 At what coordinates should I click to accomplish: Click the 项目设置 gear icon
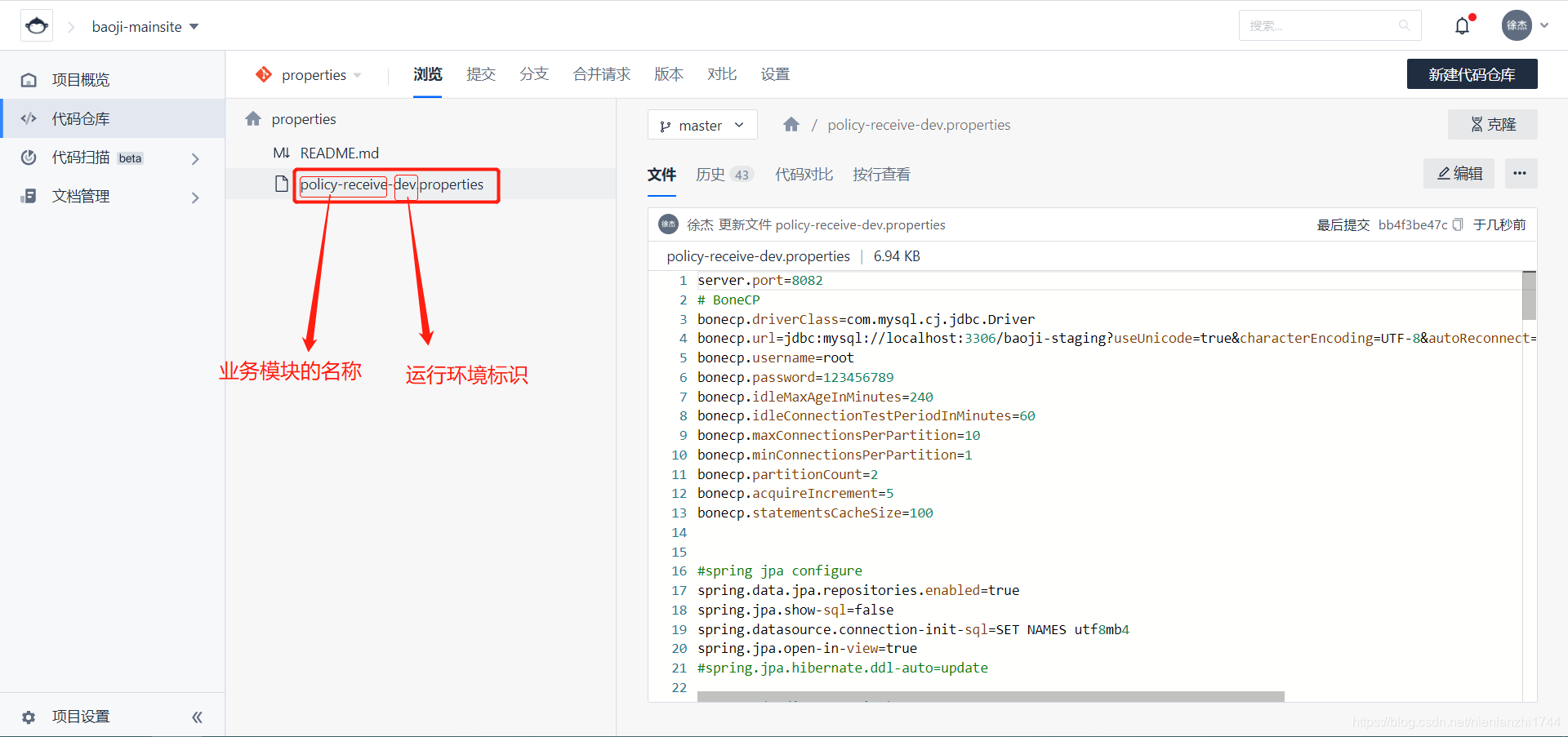point(29,716)
